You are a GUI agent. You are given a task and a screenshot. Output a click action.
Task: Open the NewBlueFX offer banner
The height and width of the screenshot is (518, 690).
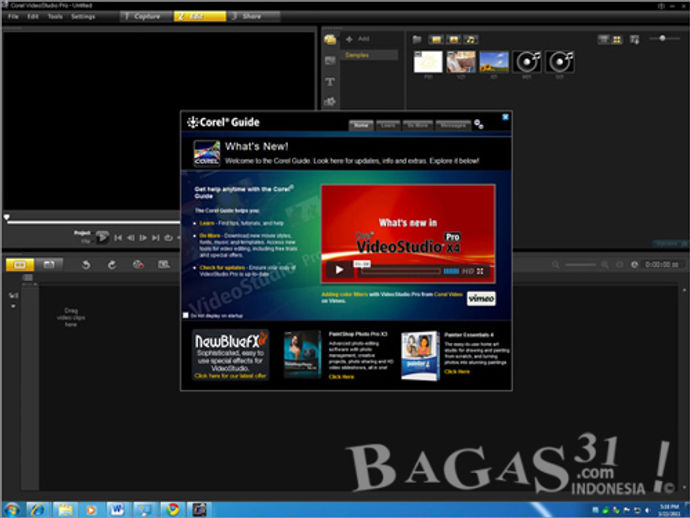click(x=231, y=355)
